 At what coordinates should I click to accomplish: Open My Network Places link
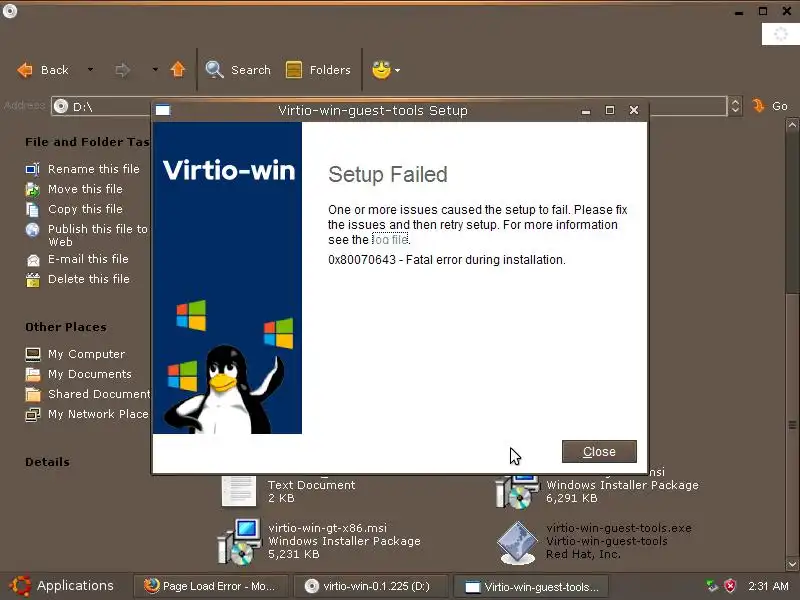(98, 414)
